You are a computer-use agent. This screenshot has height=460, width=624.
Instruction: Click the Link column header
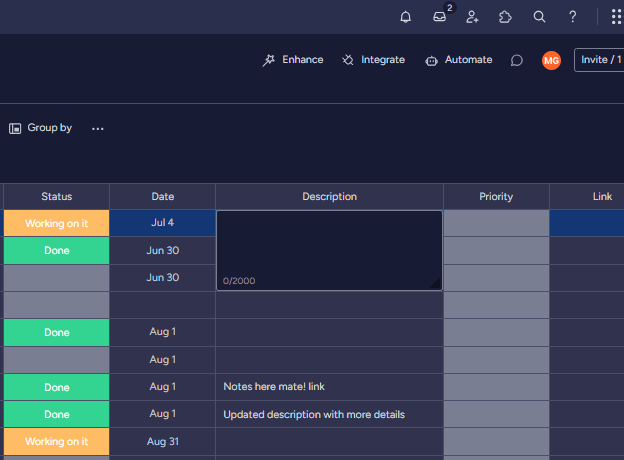(587, 197)
